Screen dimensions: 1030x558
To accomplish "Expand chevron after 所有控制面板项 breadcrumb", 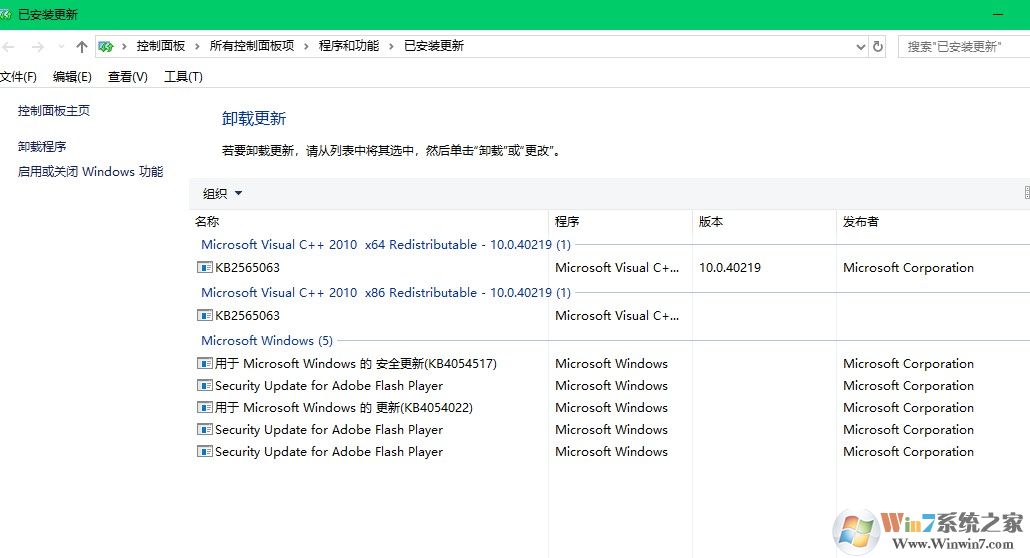I will click(x=306, y=46).
